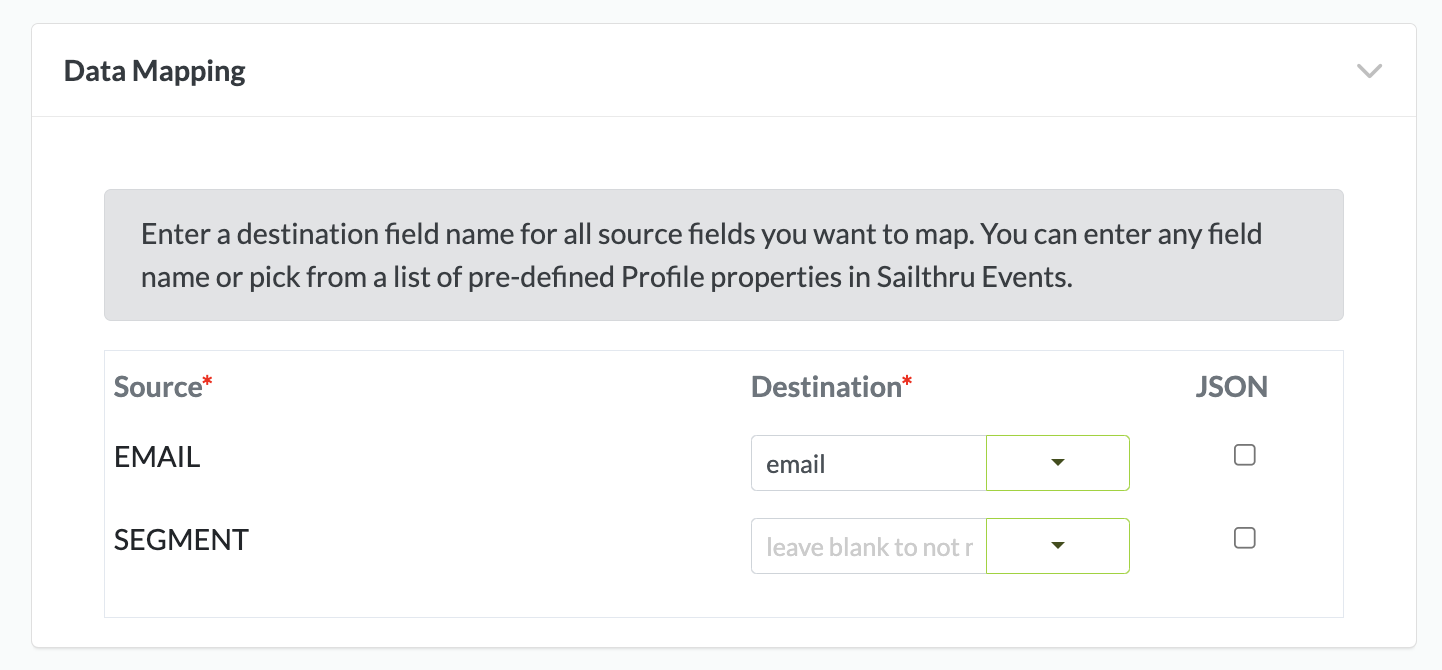
Task: Select the SEGMENT source field label
Action: [x=181, y=540]
